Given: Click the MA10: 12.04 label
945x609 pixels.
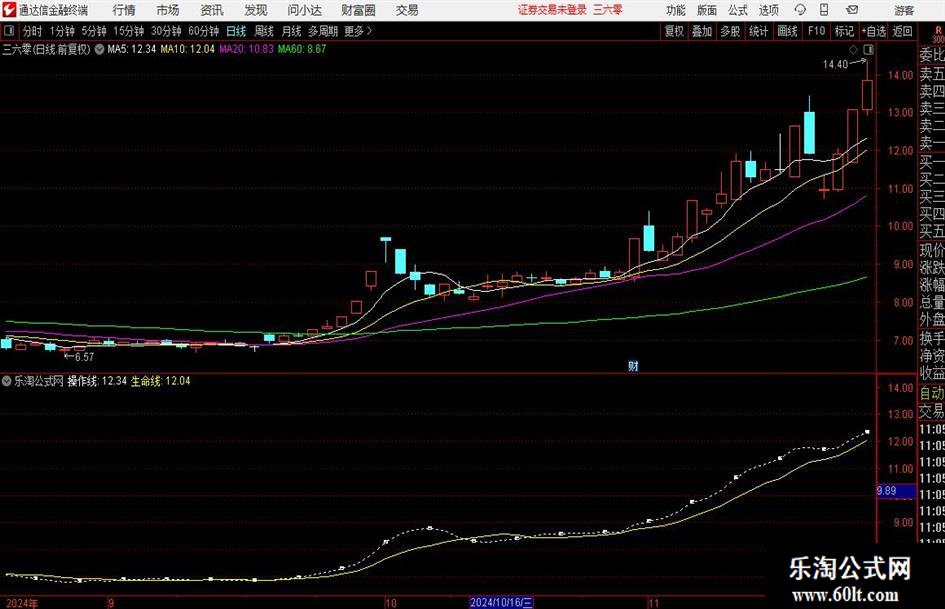Looking at the screenshot, I should [187, 49].
